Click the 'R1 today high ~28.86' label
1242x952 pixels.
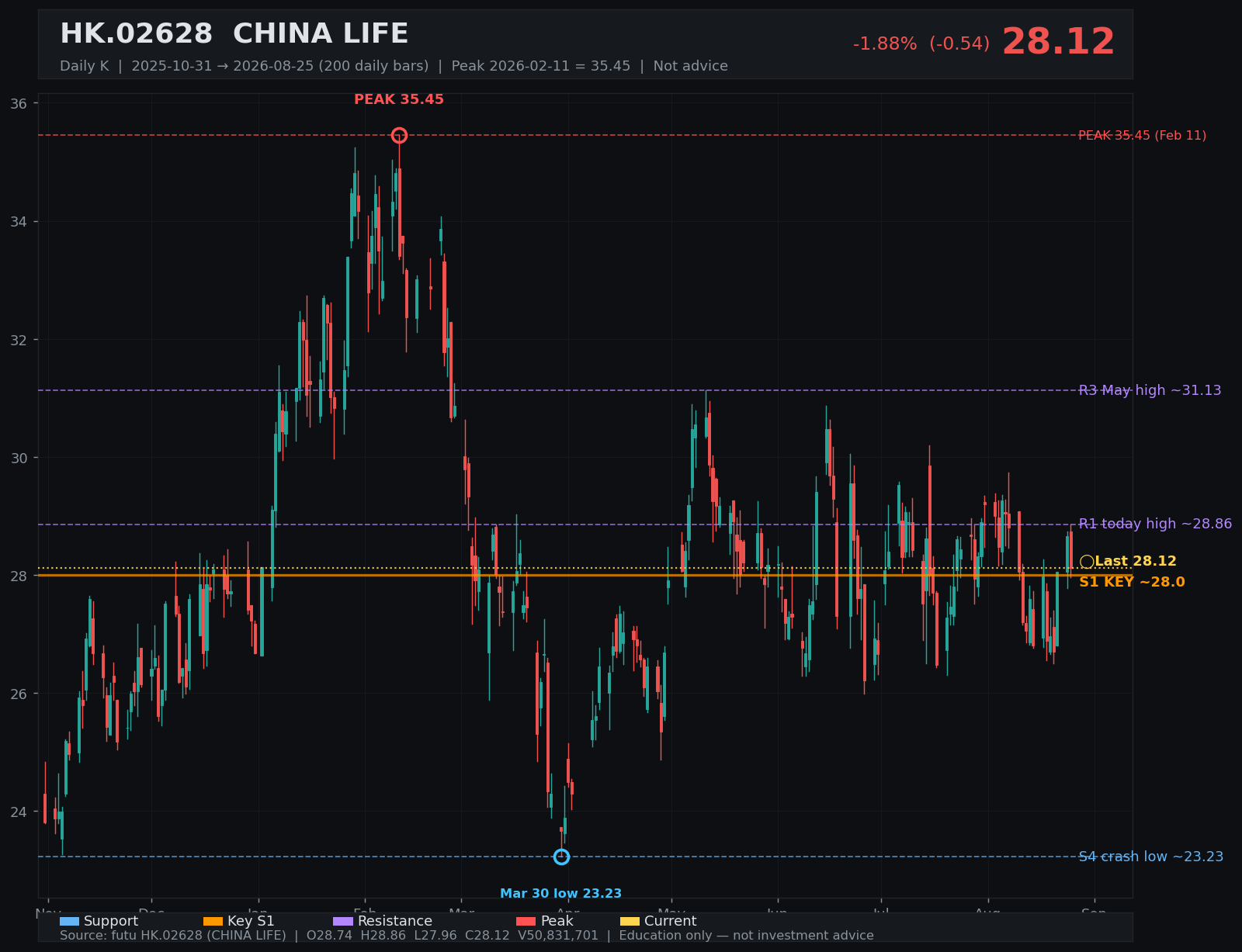[1155, 524]
